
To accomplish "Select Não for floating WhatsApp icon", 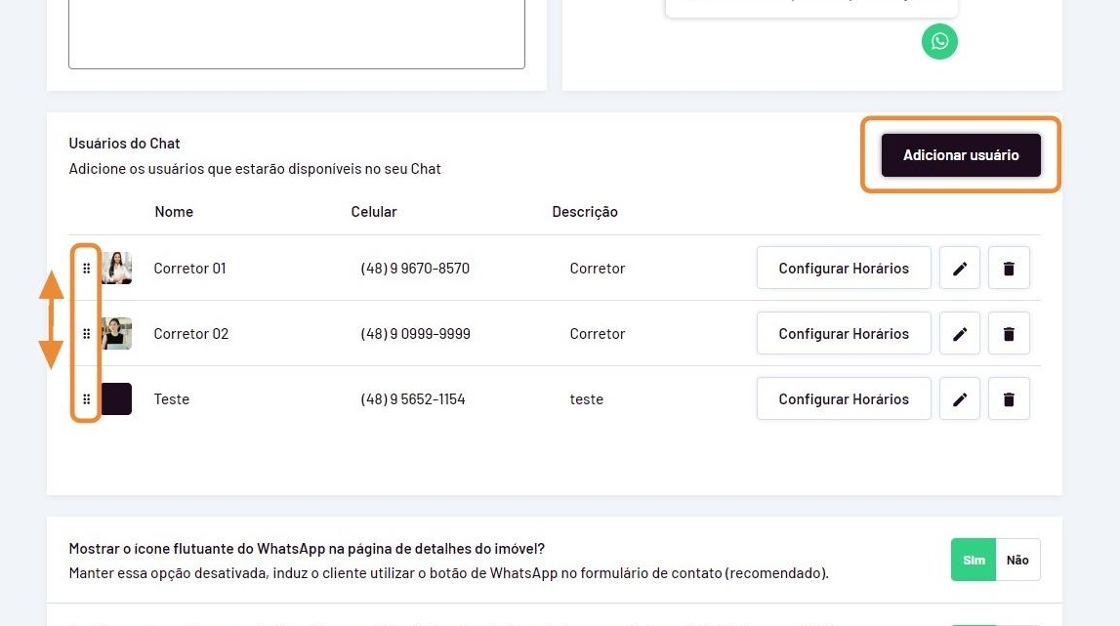I will (1017, 560).
